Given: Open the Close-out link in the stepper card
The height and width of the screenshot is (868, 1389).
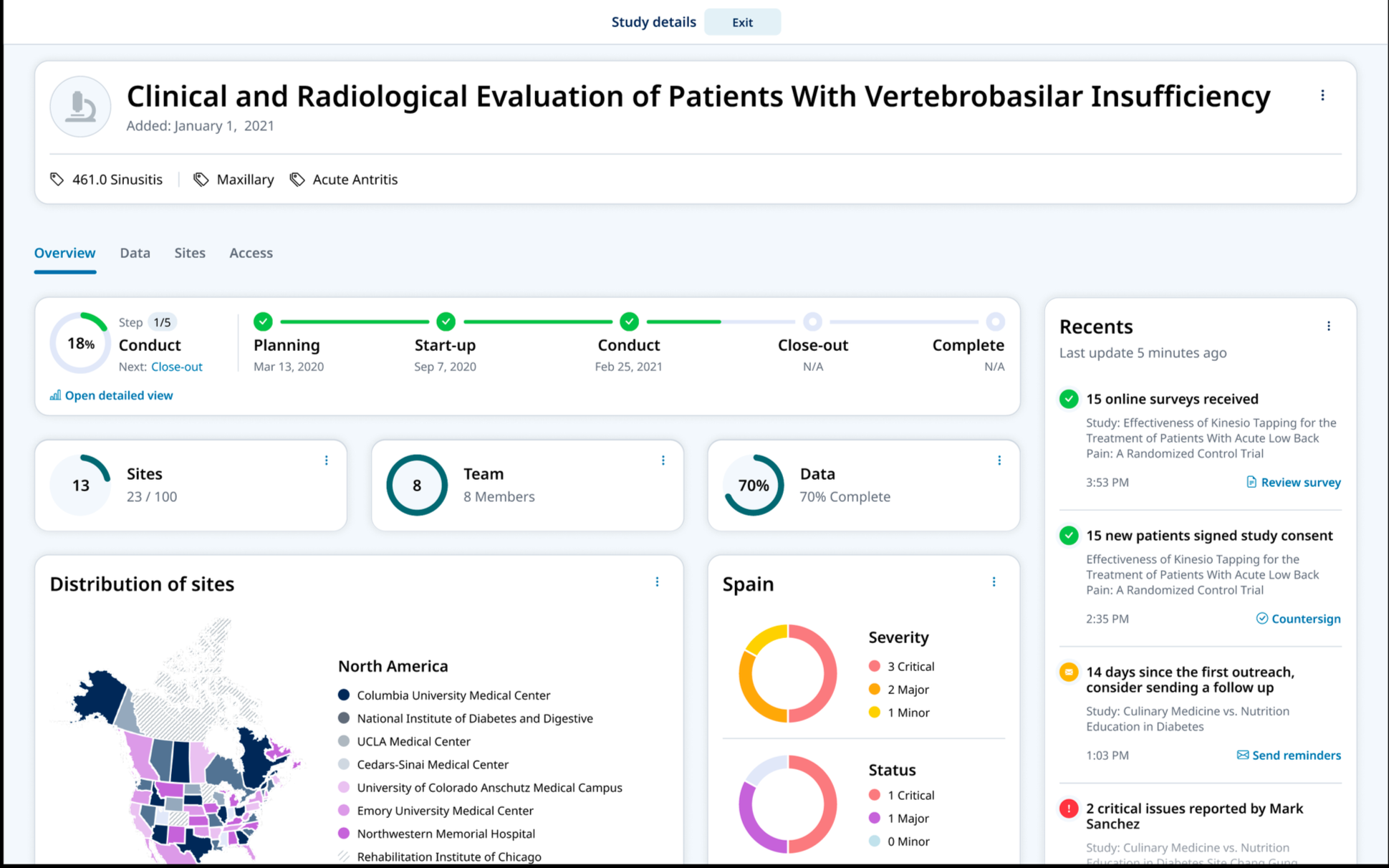Looking at the screenshot, I should tap(176, 367).
